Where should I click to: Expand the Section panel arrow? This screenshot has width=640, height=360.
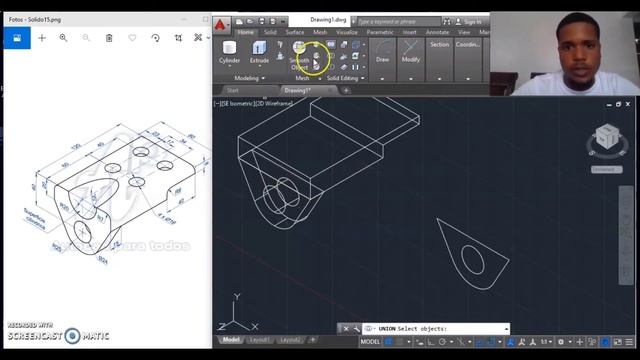(x=440, y=78)
